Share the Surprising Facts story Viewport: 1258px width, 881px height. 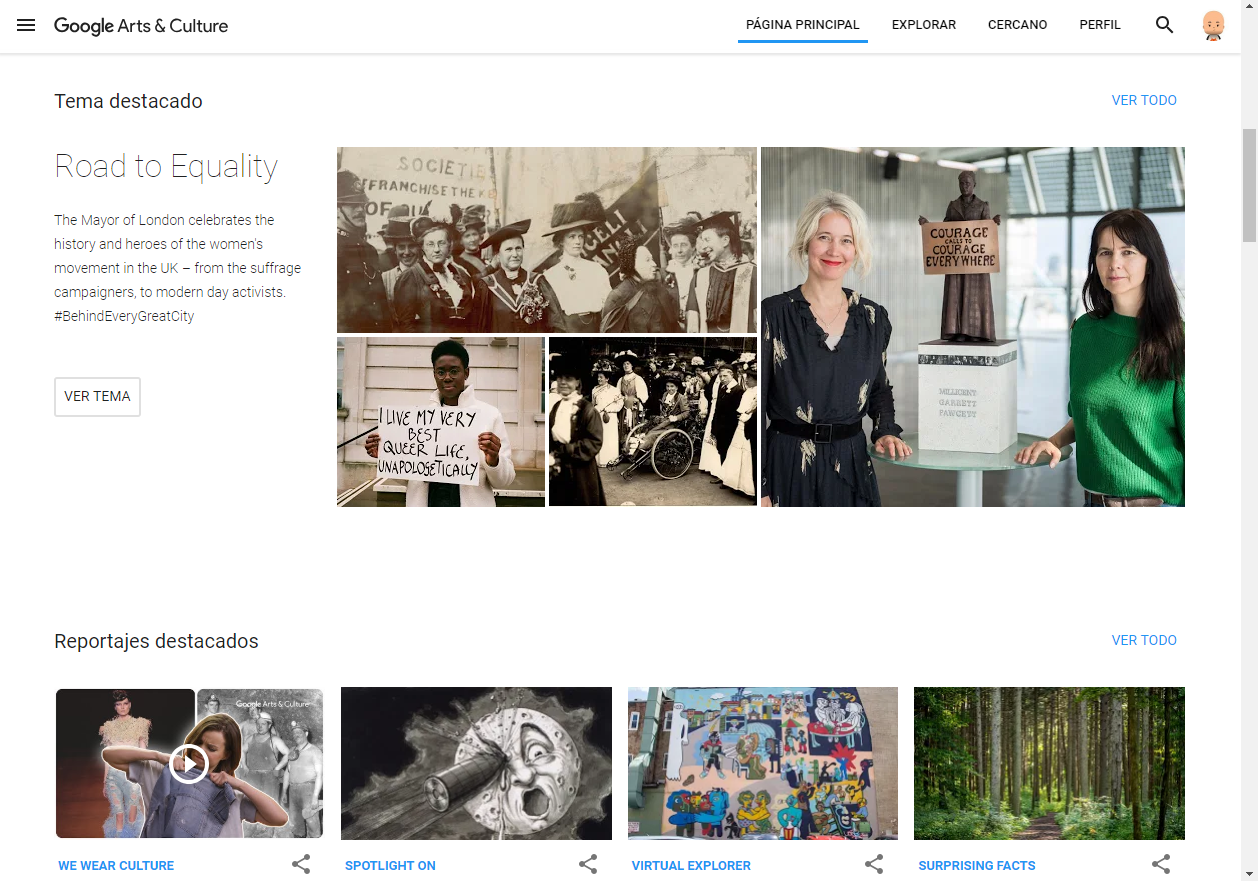click(x=1160, y=864)
